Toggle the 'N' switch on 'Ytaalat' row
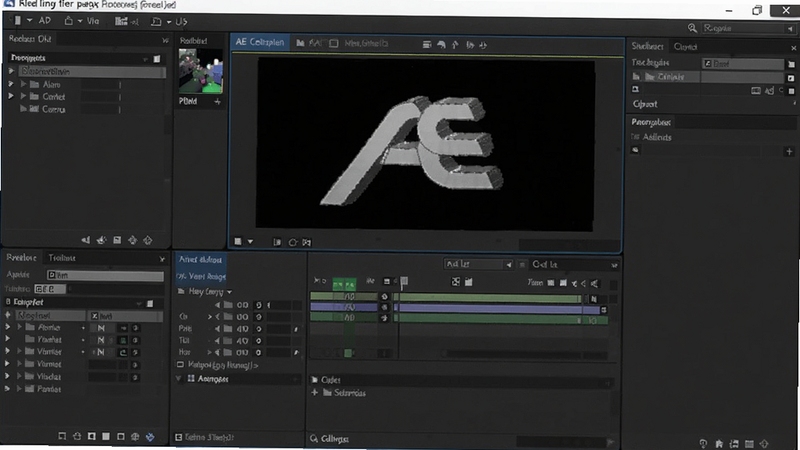The image size is (800, 450). [x=101, y=340]
